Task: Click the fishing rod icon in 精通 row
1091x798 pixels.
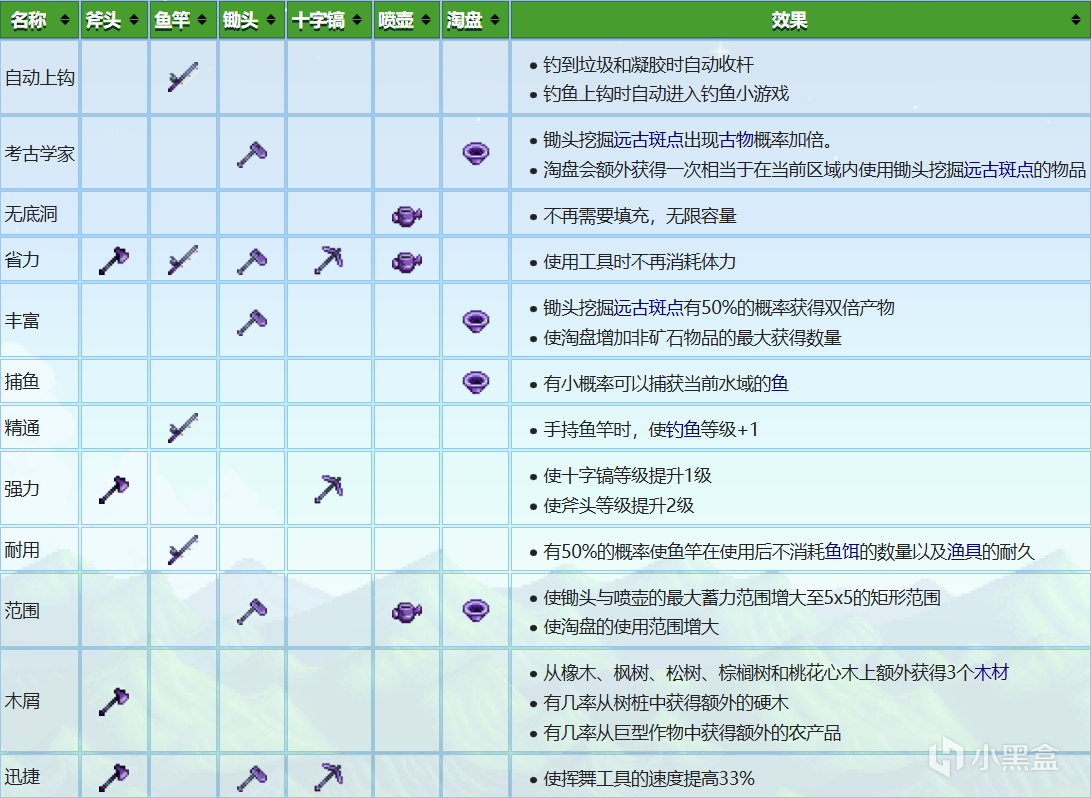Action: pos(183,428)
